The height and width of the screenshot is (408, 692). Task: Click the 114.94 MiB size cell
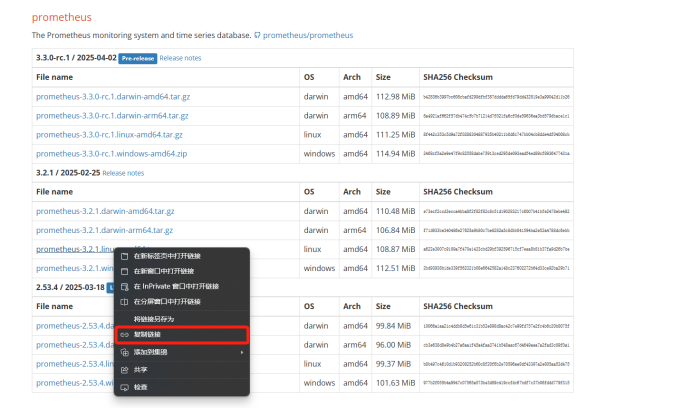[x=395, y=154]
